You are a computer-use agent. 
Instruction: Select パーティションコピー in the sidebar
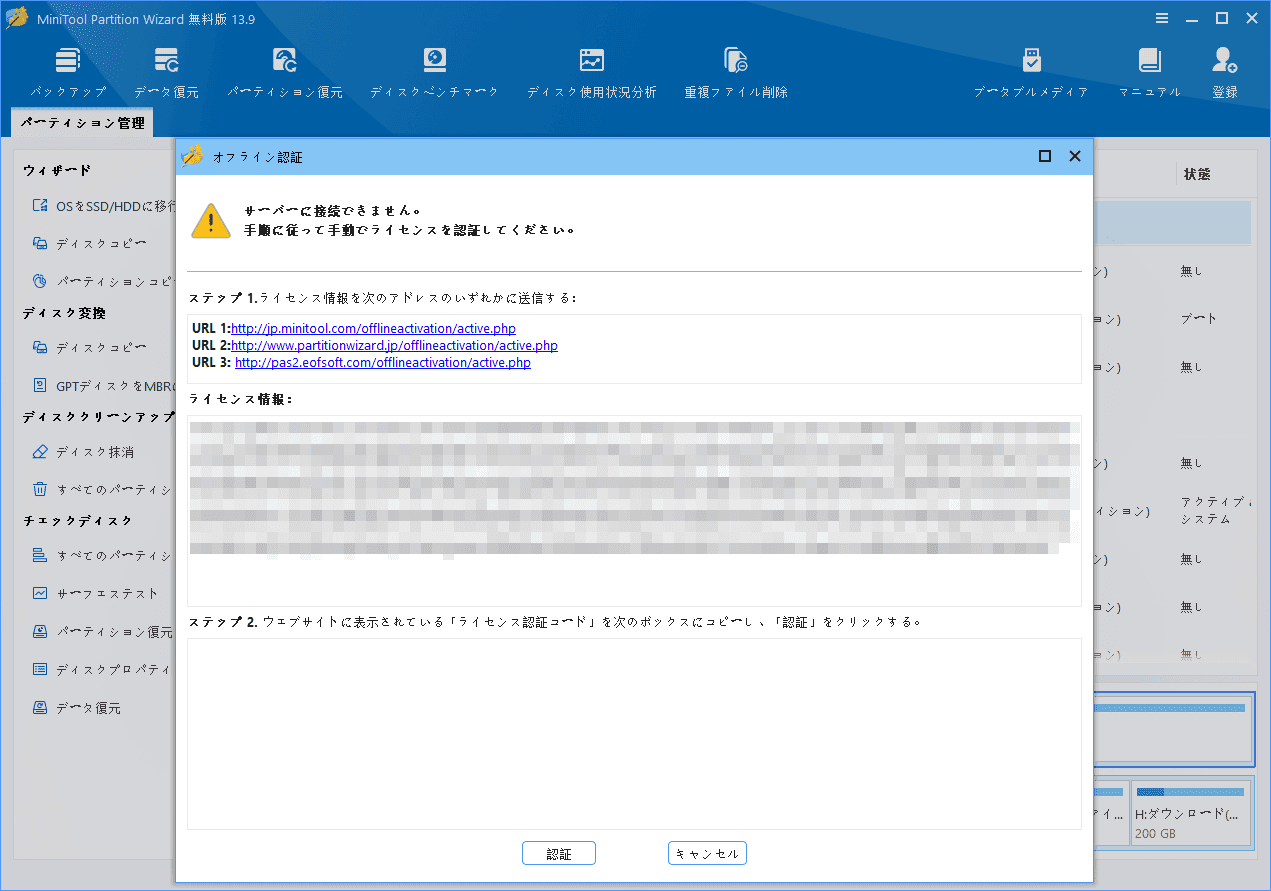[104, 282]
